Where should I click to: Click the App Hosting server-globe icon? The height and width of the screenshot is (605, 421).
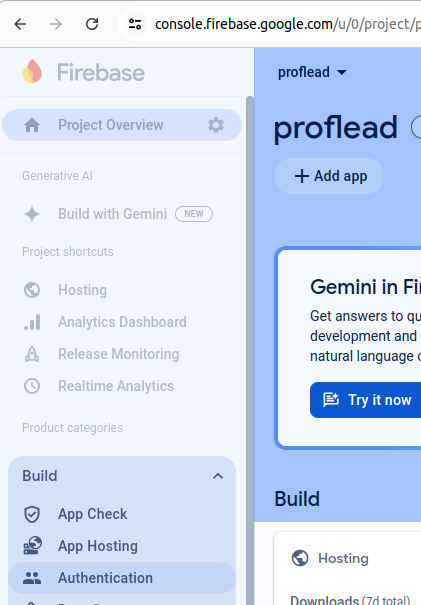pyautogui.click(x=32, y=546)
